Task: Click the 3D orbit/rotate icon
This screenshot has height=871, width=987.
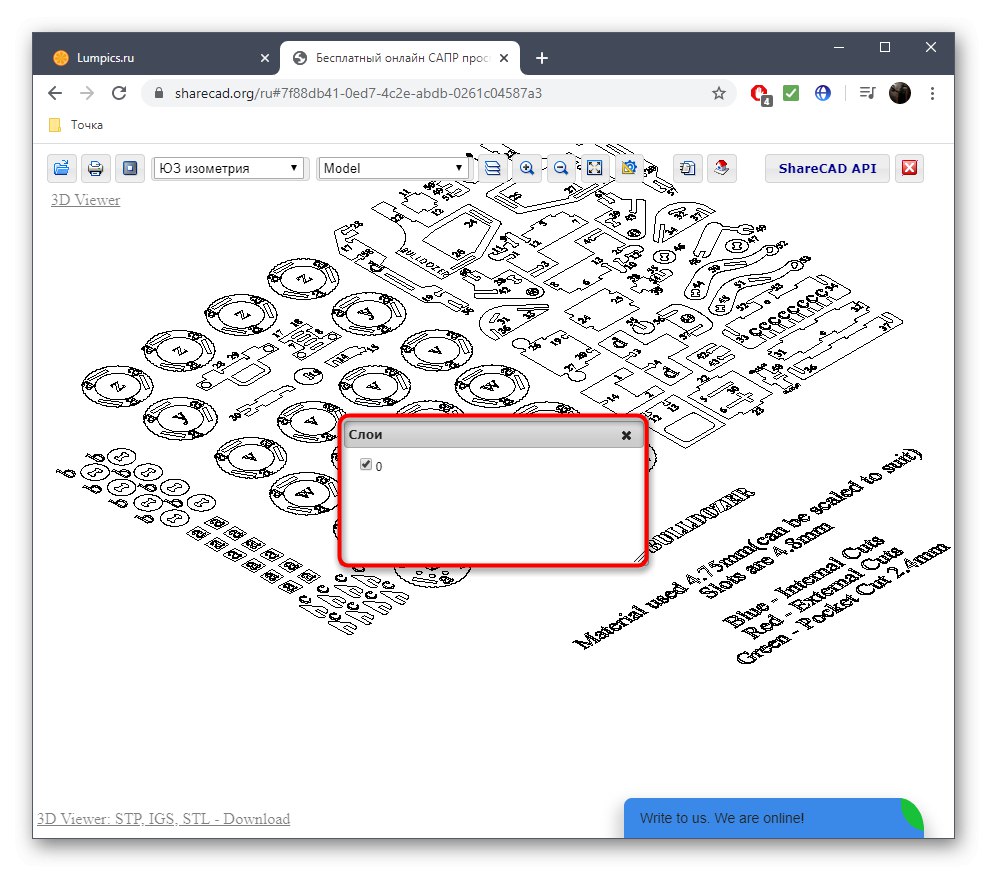Action: (x=629, y=168)
